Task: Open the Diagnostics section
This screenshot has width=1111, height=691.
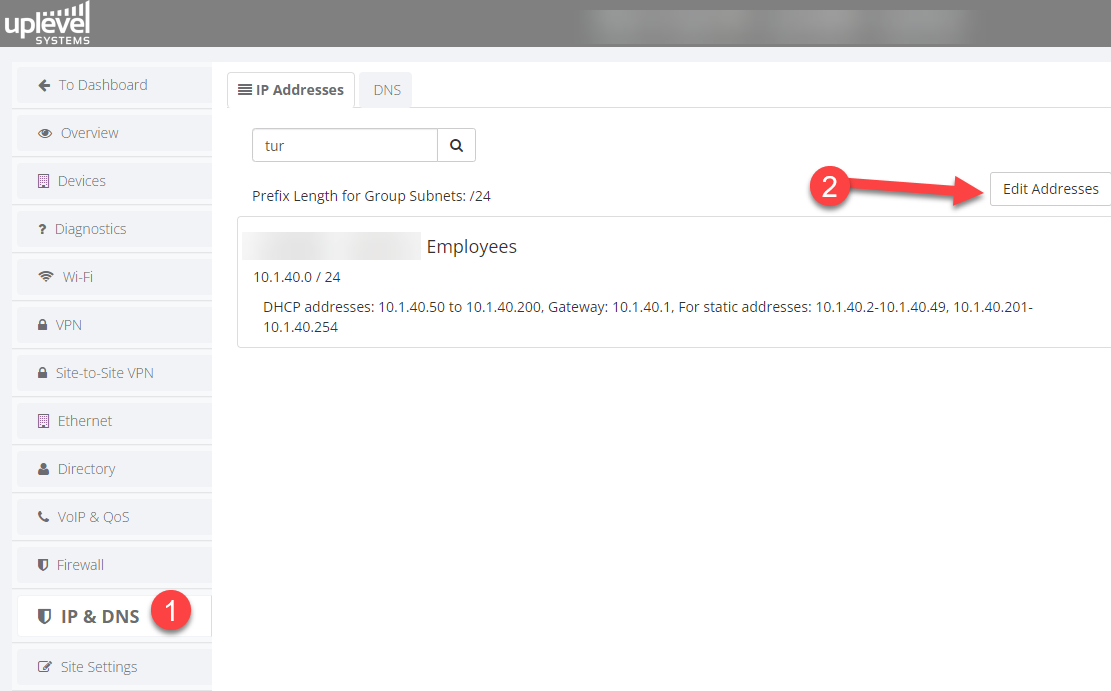Action: [114, 229]
